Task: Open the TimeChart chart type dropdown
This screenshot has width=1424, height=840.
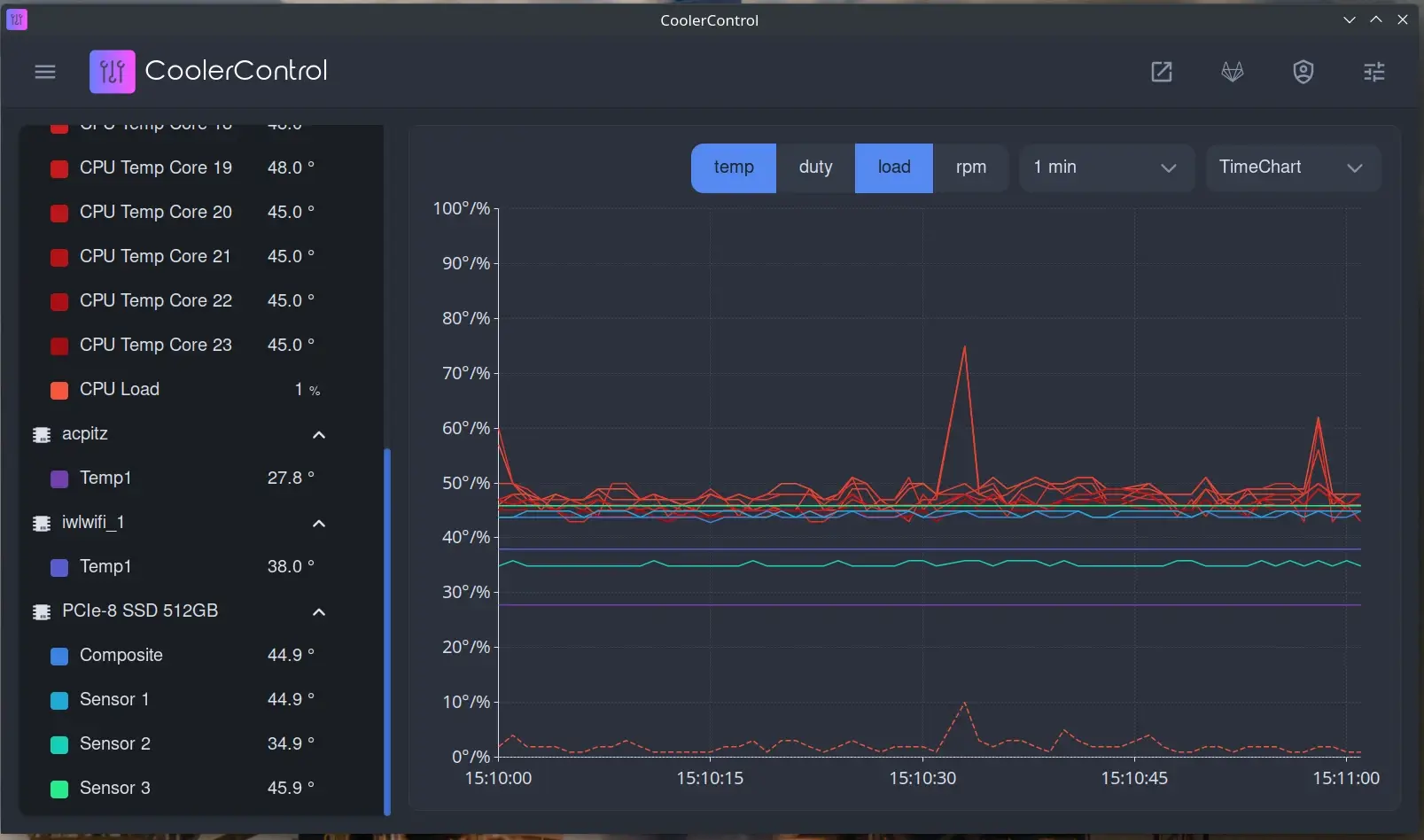Action: pos(1293,167)
